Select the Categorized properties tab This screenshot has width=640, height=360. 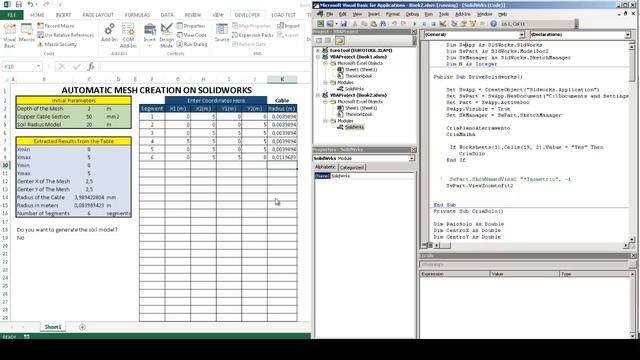[x=351, y=167]
